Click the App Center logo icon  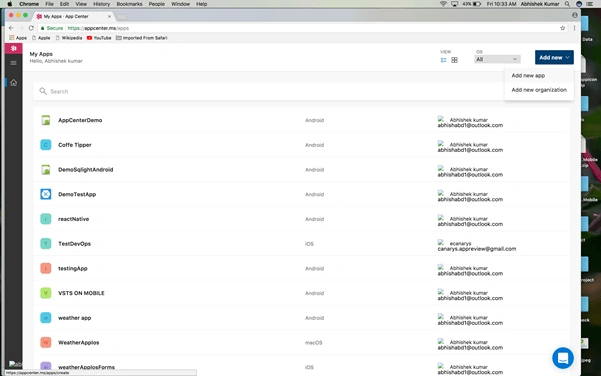click(13, 48)
